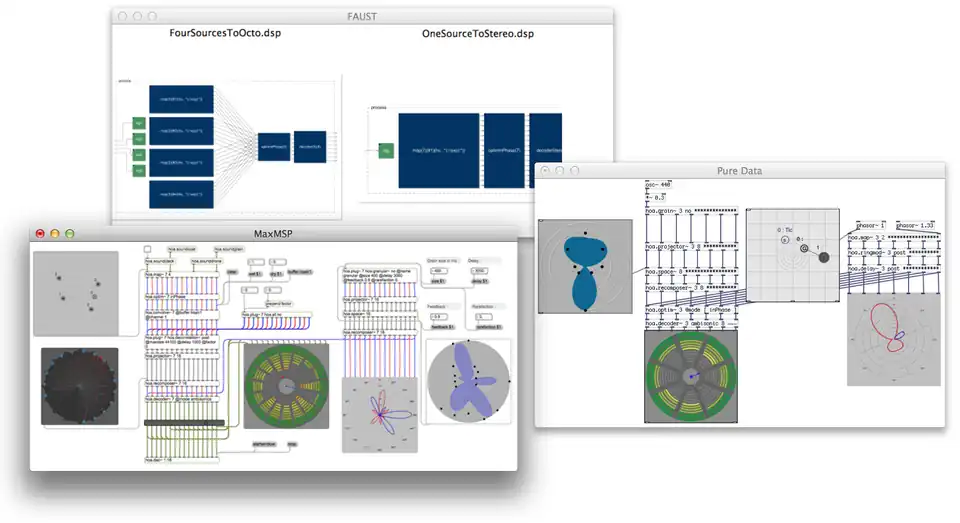Toggle the checkbox atop the MaxMSP patch
This screenshot has width=960, height=523.
pos(148,249)
